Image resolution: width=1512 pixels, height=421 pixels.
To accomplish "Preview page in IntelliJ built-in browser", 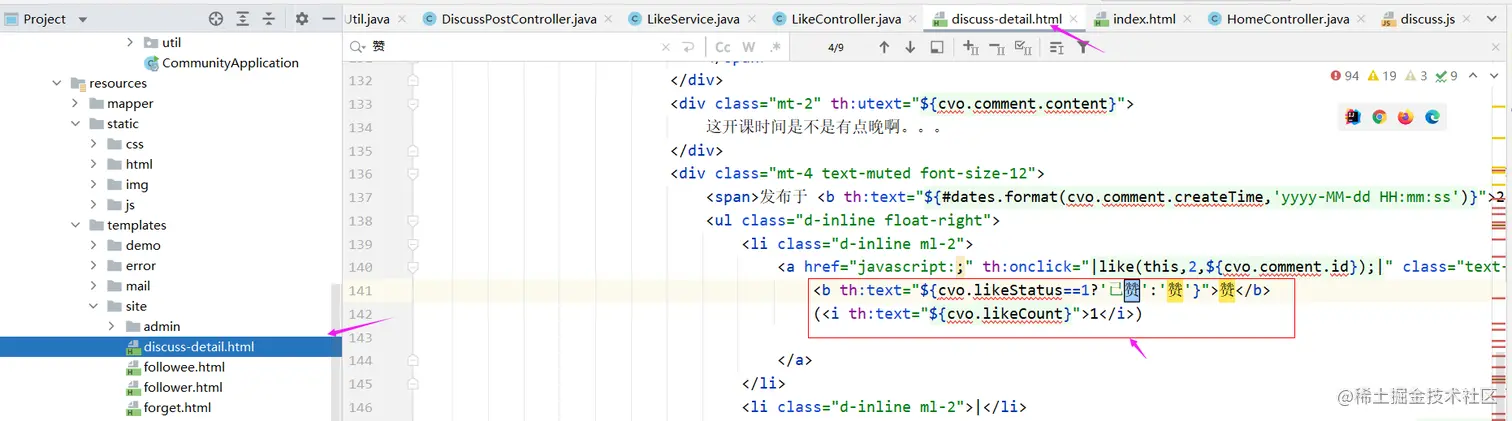I will (x=1353, y=117).
